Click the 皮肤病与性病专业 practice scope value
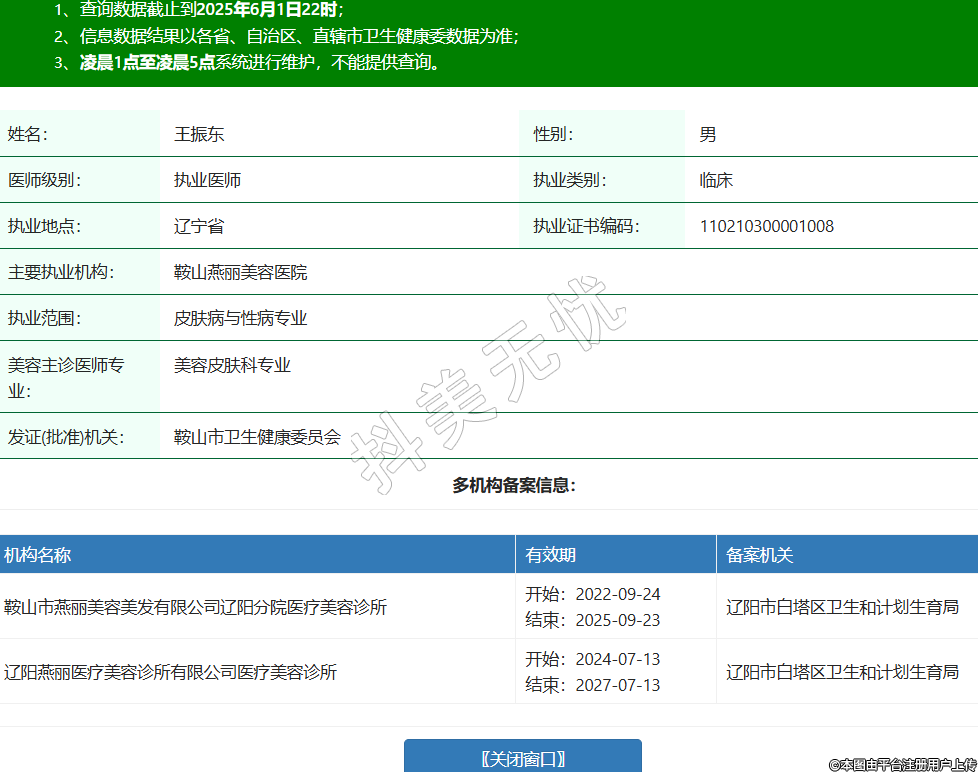Viewport: 978px width, 772px height. [240, 318]
